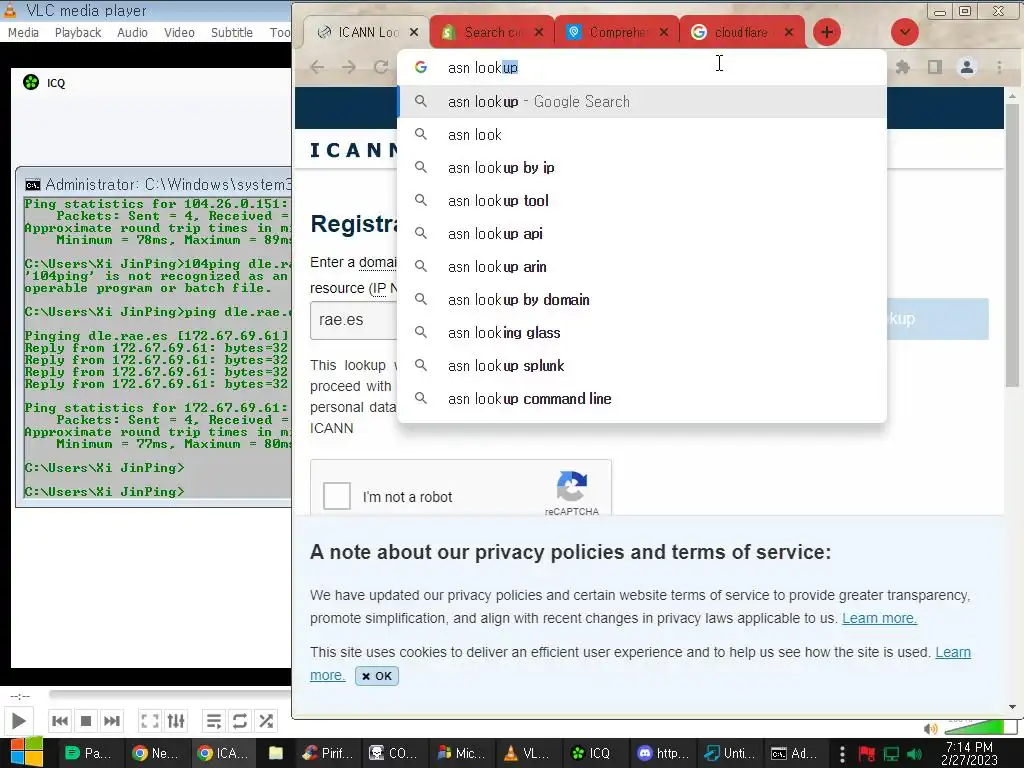Skip to next track in VLC

coord(112,721)
